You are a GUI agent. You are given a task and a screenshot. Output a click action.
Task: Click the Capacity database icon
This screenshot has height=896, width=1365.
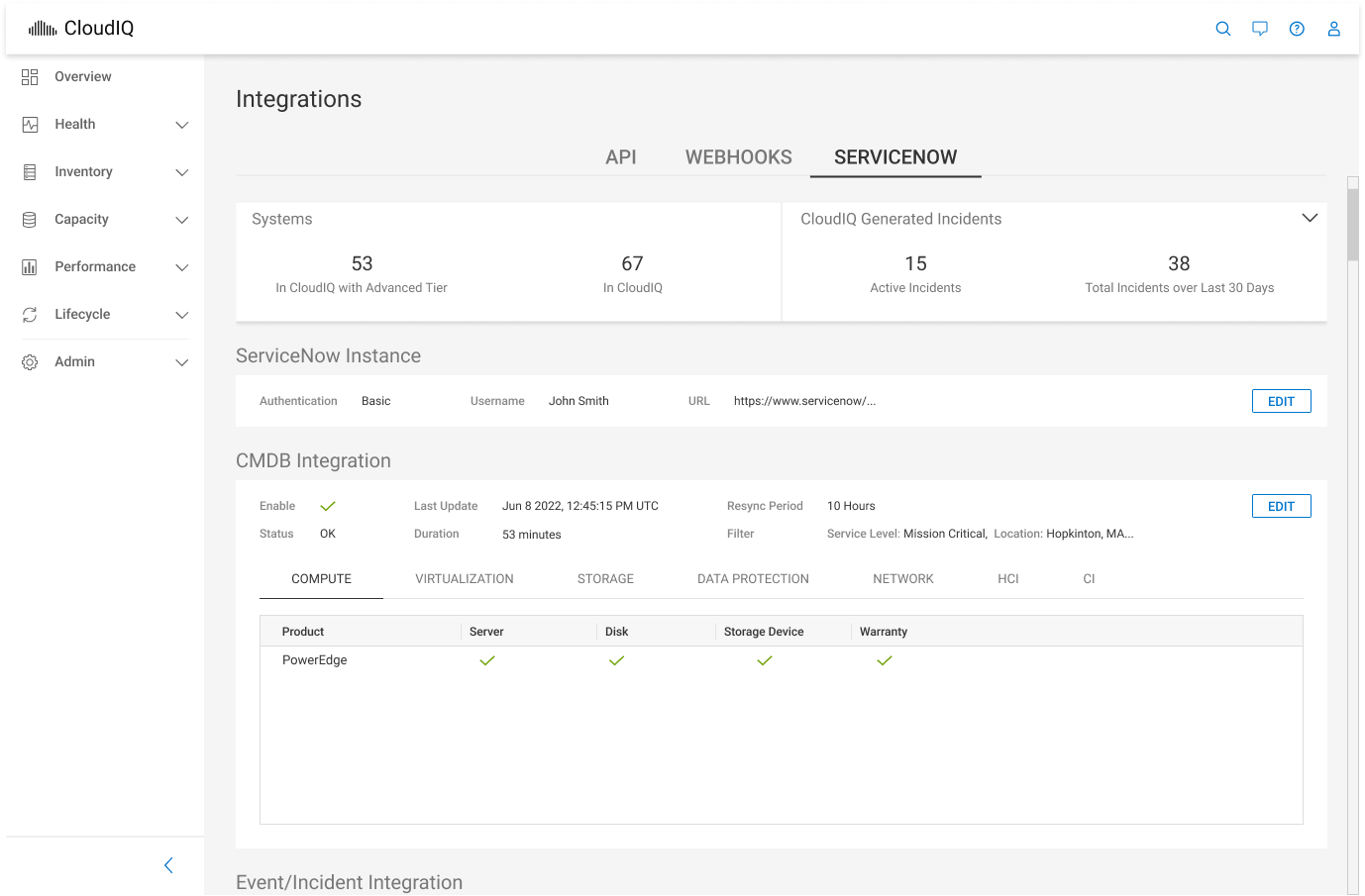point(30,220)
